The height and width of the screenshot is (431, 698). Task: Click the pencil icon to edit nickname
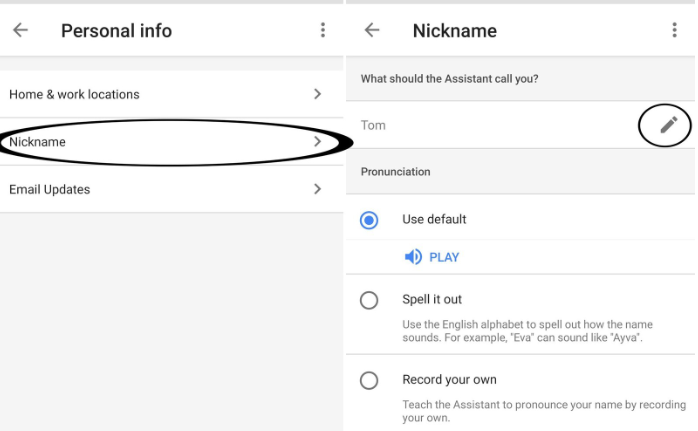(x=668, y=125)
